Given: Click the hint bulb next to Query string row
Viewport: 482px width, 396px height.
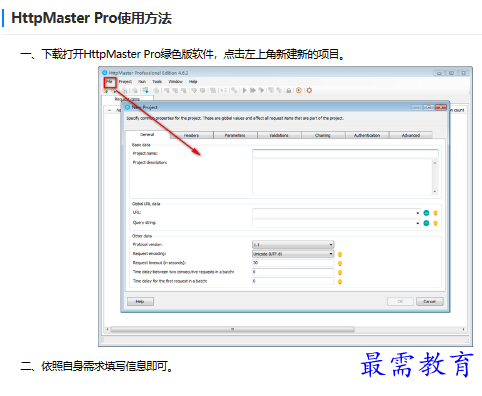Looking at the screenshot, I should click(x=435, y=223).
